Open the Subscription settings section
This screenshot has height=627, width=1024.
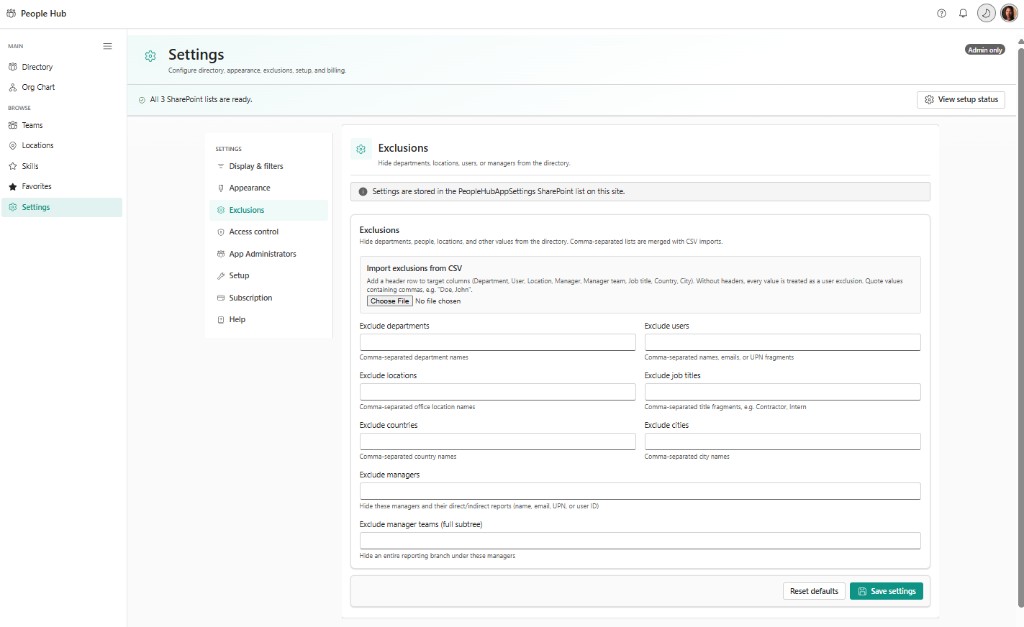268,298
